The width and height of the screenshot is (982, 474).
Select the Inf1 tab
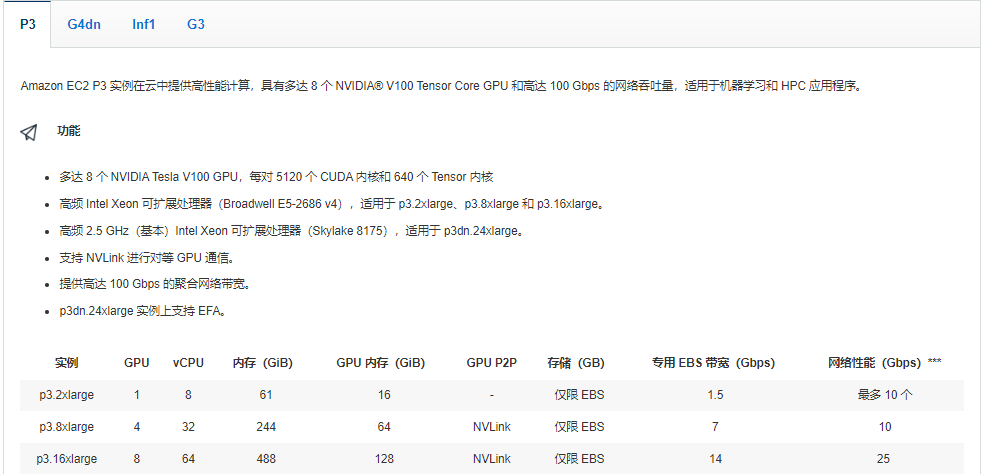(x=143, y=24)
